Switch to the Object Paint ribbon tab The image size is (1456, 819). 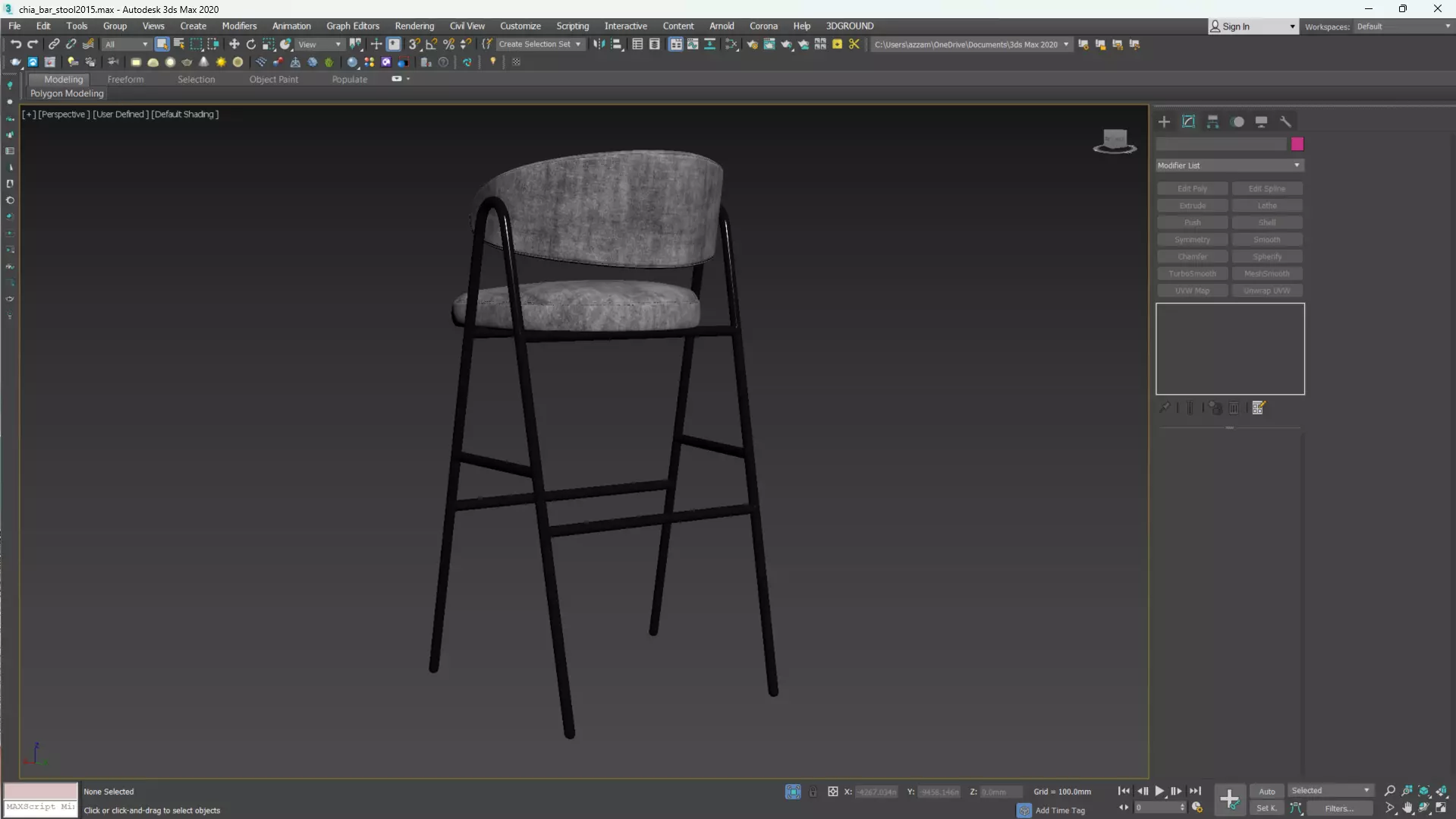point(274,79)
